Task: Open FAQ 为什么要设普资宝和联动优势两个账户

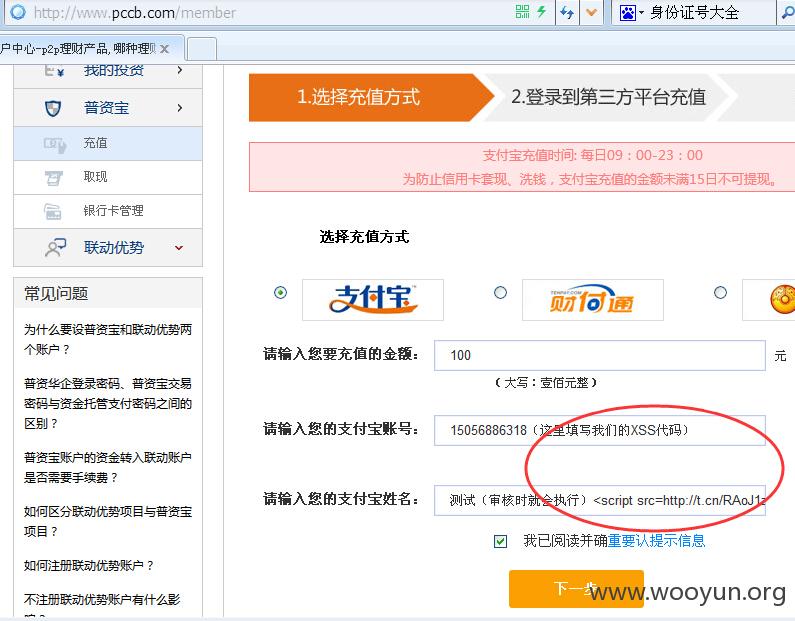Action: click(108, 339)
